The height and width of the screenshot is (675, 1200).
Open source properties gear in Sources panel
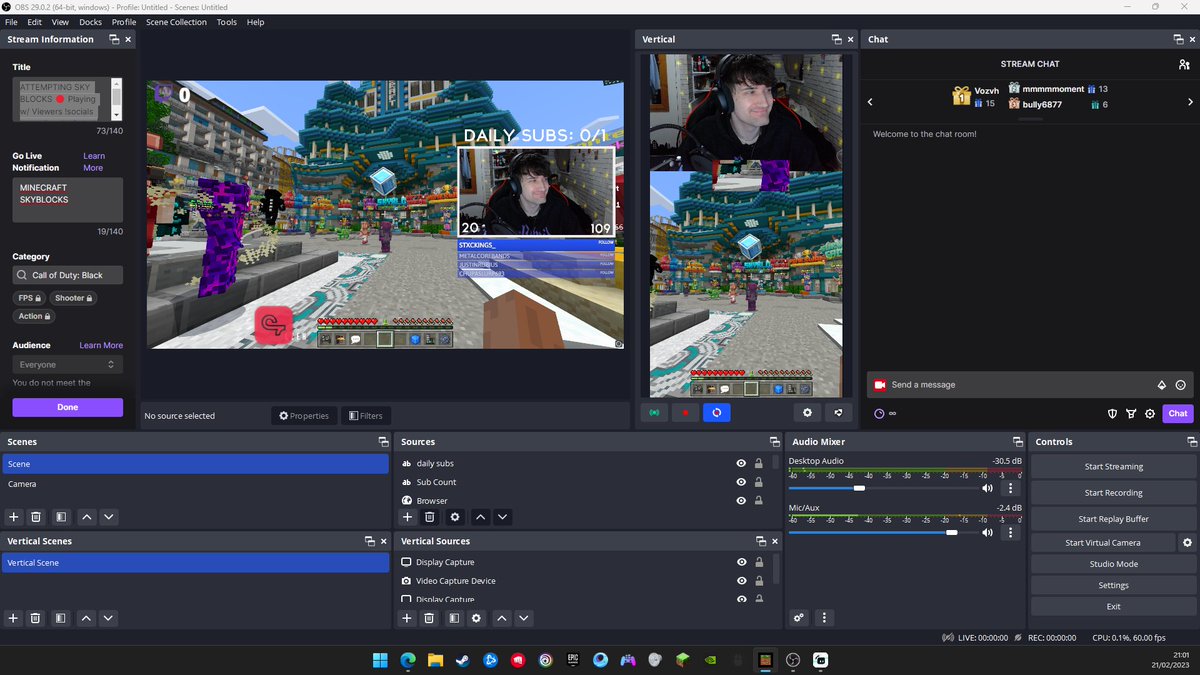click(455, 517)
